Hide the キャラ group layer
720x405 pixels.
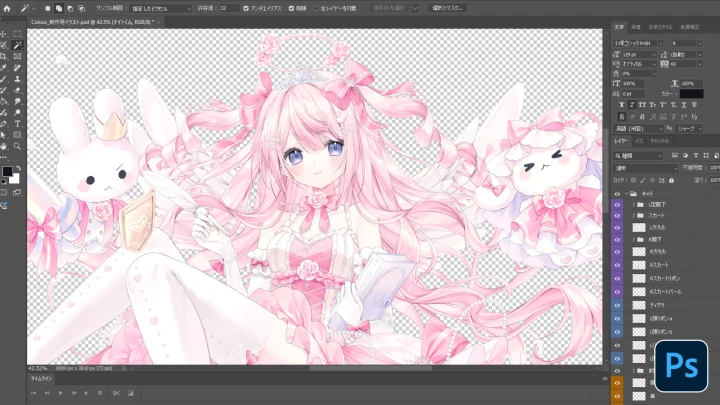click(x=617, y=194)
